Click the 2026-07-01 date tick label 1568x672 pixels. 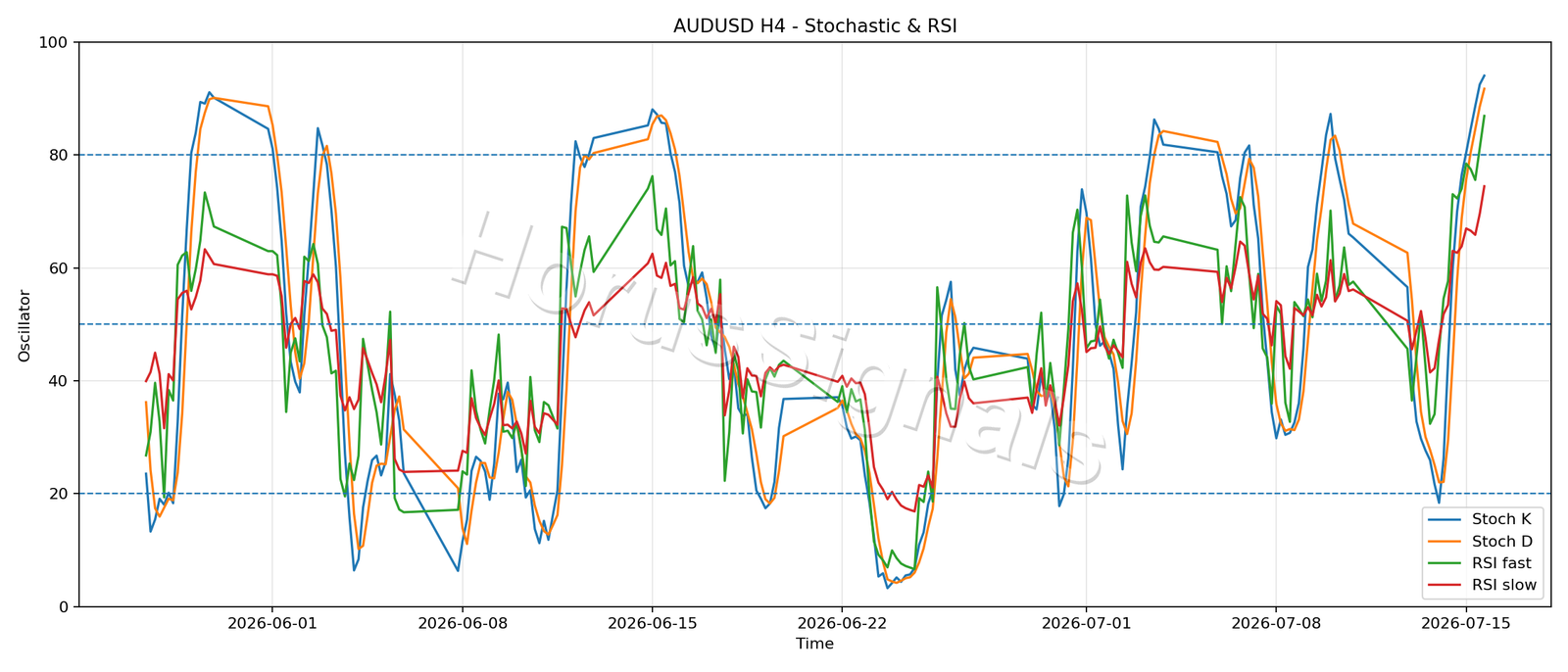1086,623
